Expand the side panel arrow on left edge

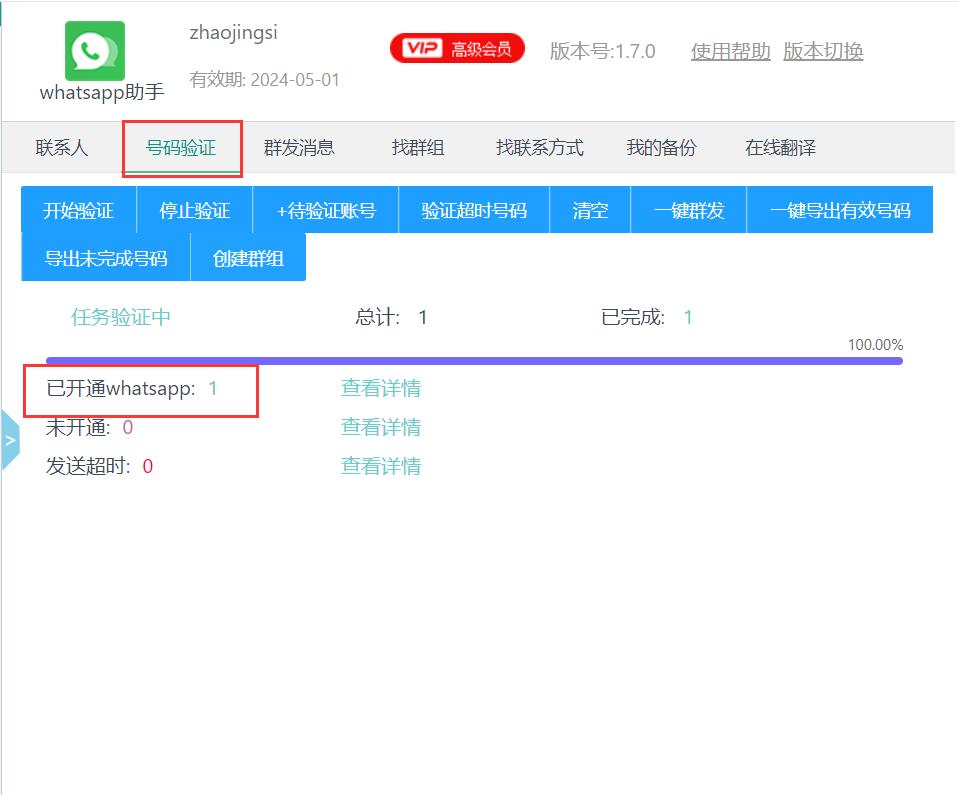coord(10,440)
